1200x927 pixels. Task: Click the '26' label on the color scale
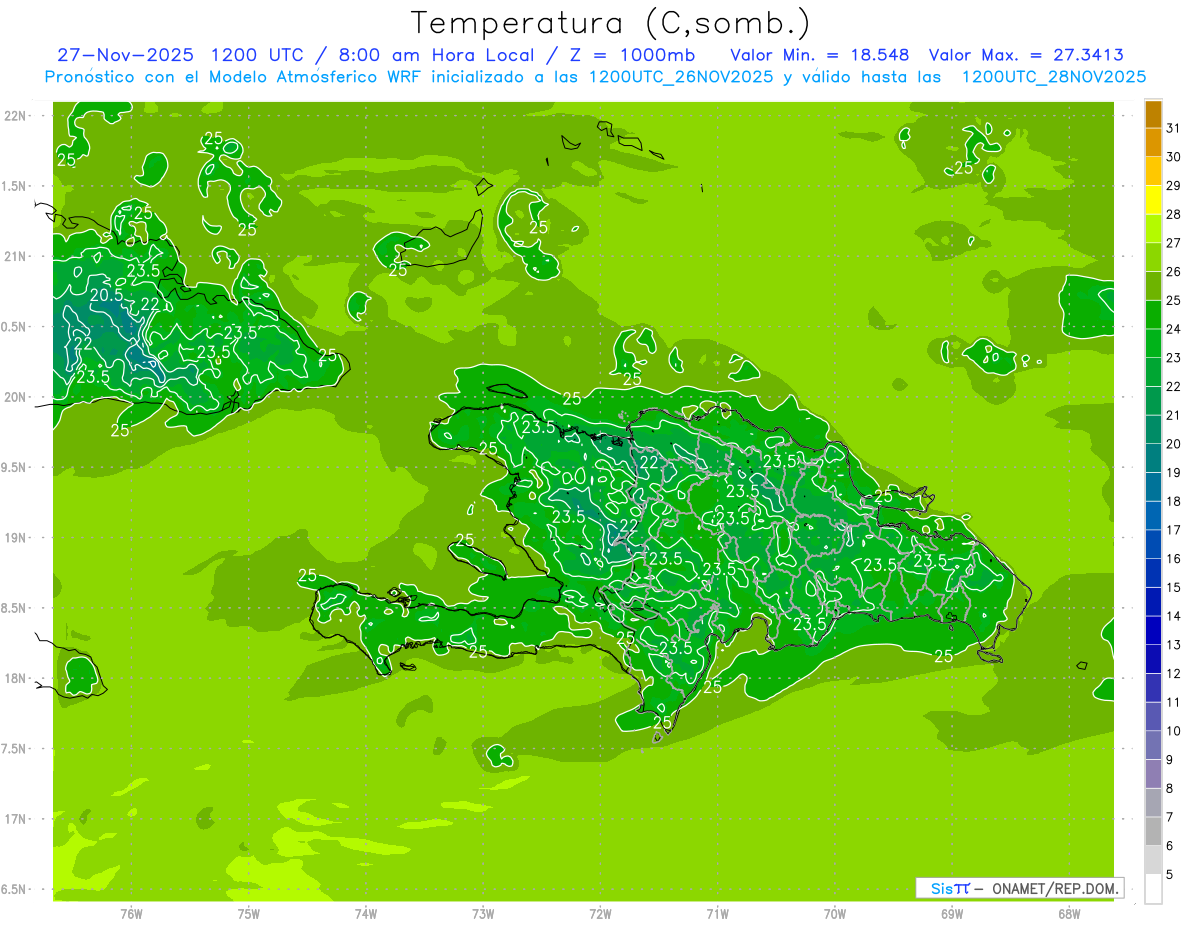pyautogui.click(x=1174, y=272)
